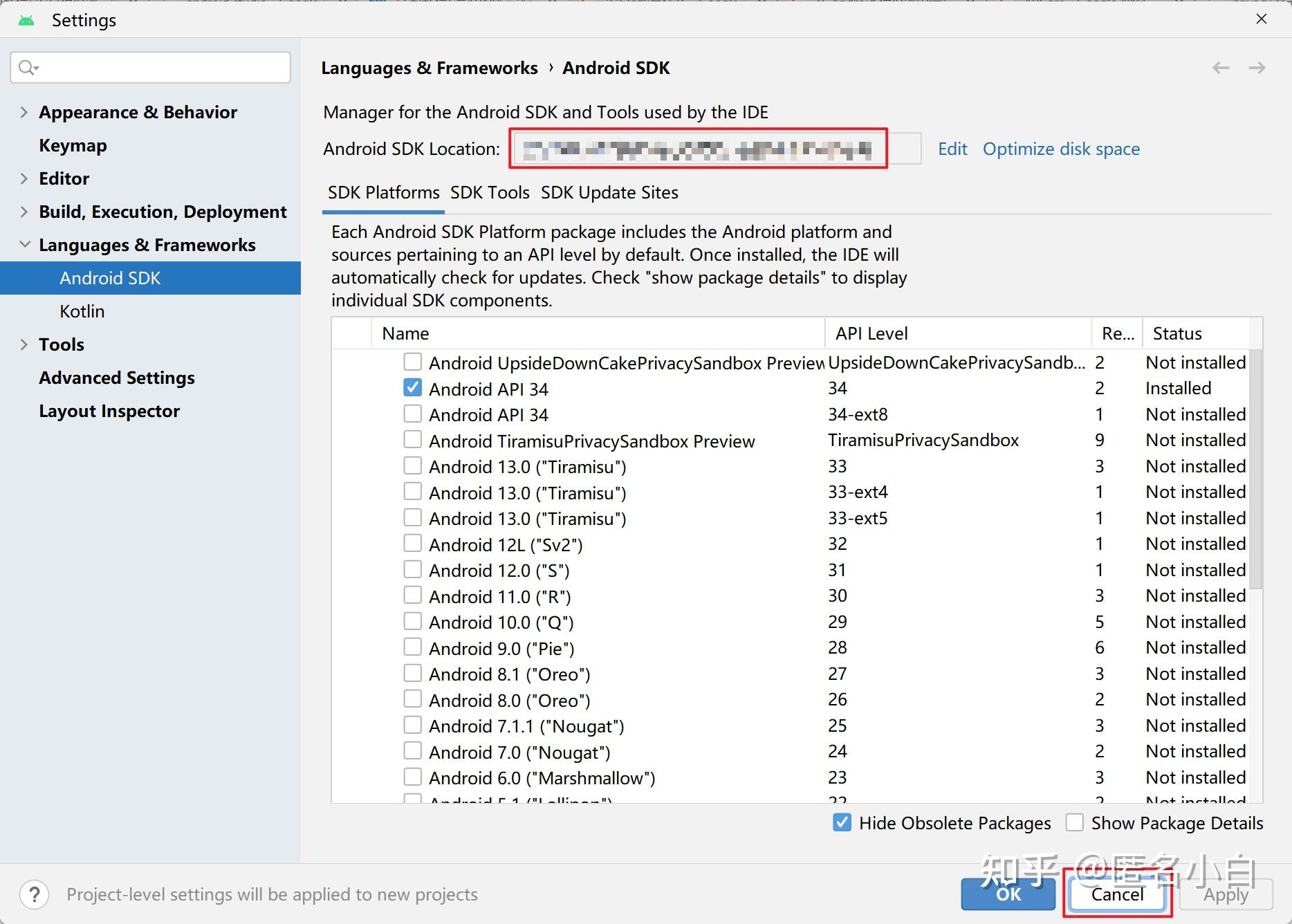Click the forward navigation arrow
1292x924 pixels.
tap(1257, 68)
